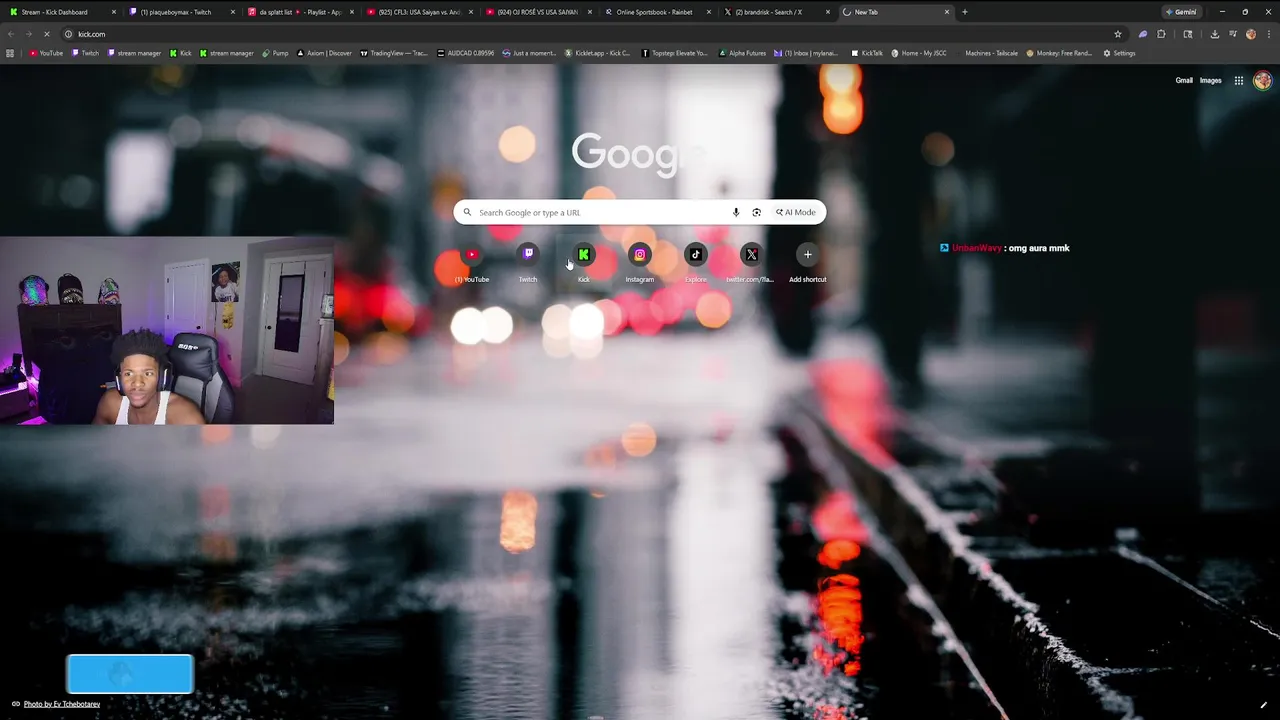
Task: Open the bookmarks bar Apps grid icon
Action: (10, 53)
